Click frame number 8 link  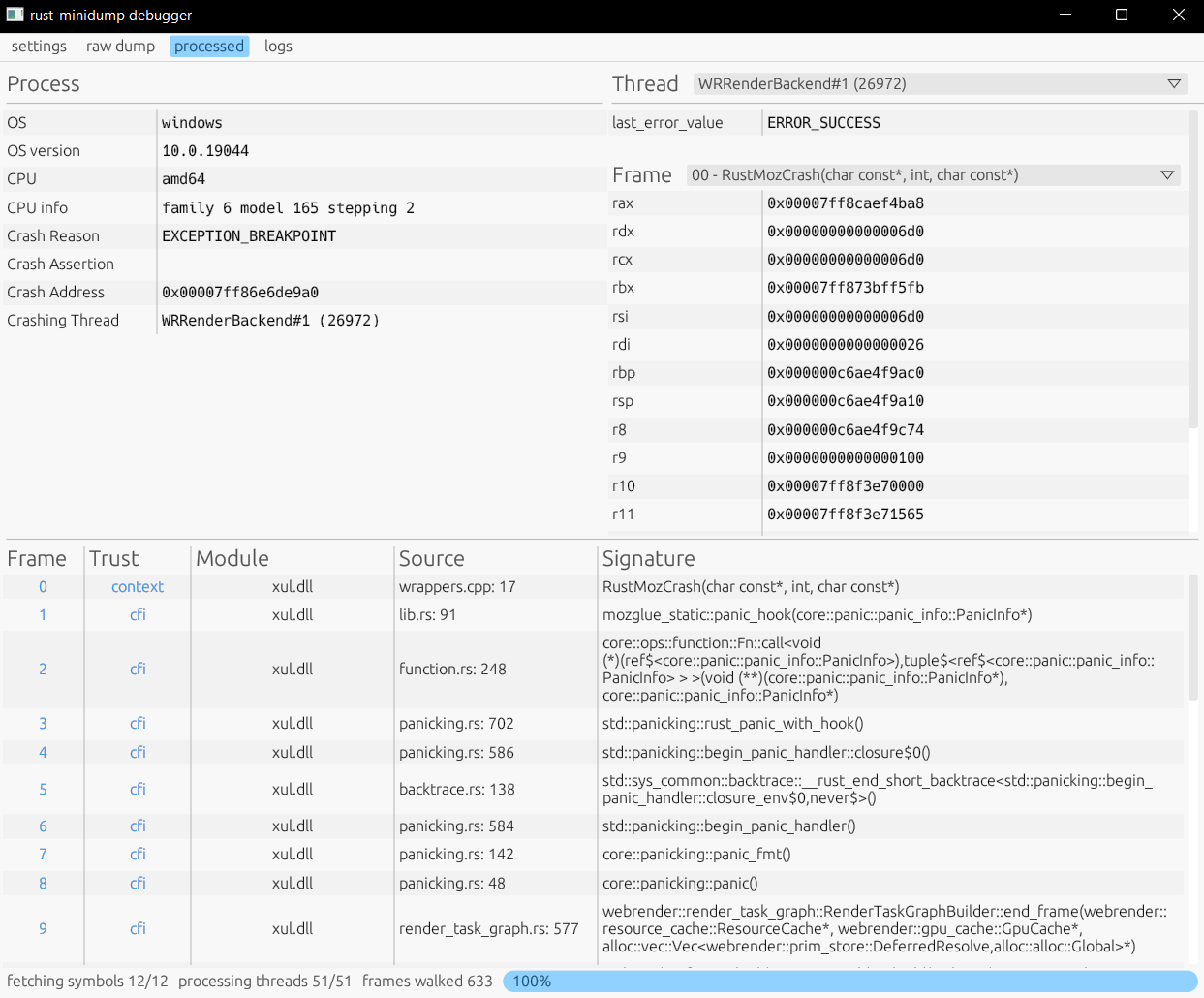pos(43,884)
